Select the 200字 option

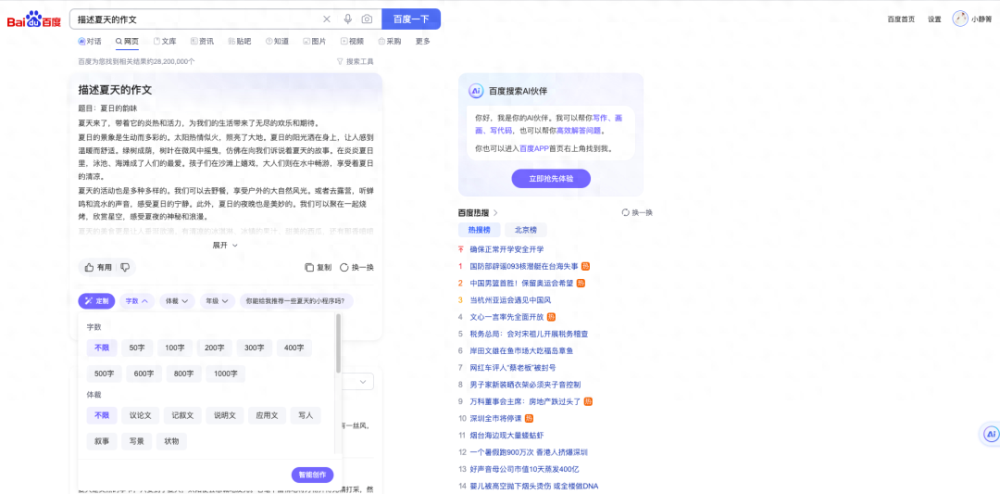pos(214,348)
